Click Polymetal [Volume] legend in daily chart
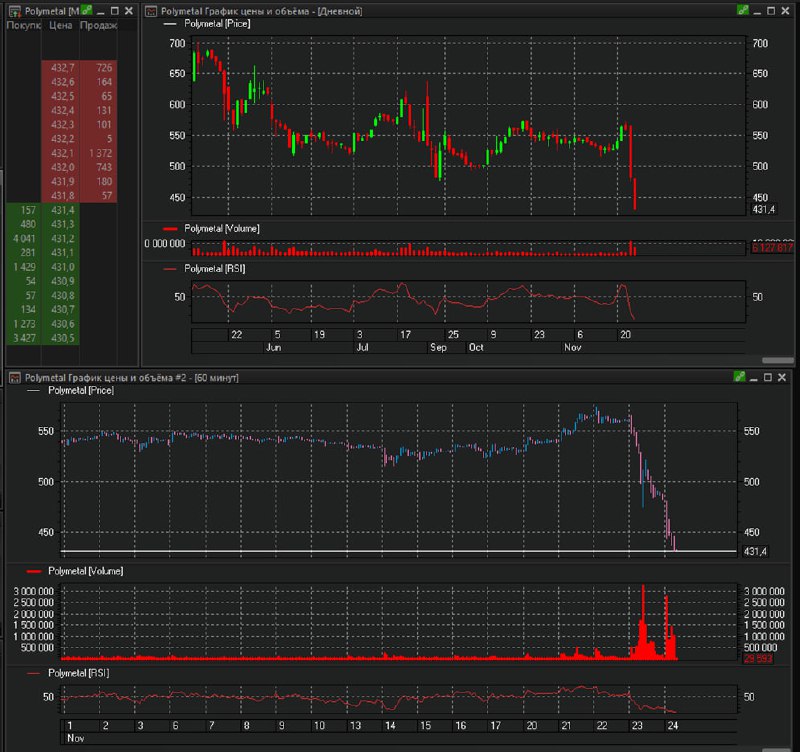Viewport: 800px width, 752px height. tap(221, 229)
